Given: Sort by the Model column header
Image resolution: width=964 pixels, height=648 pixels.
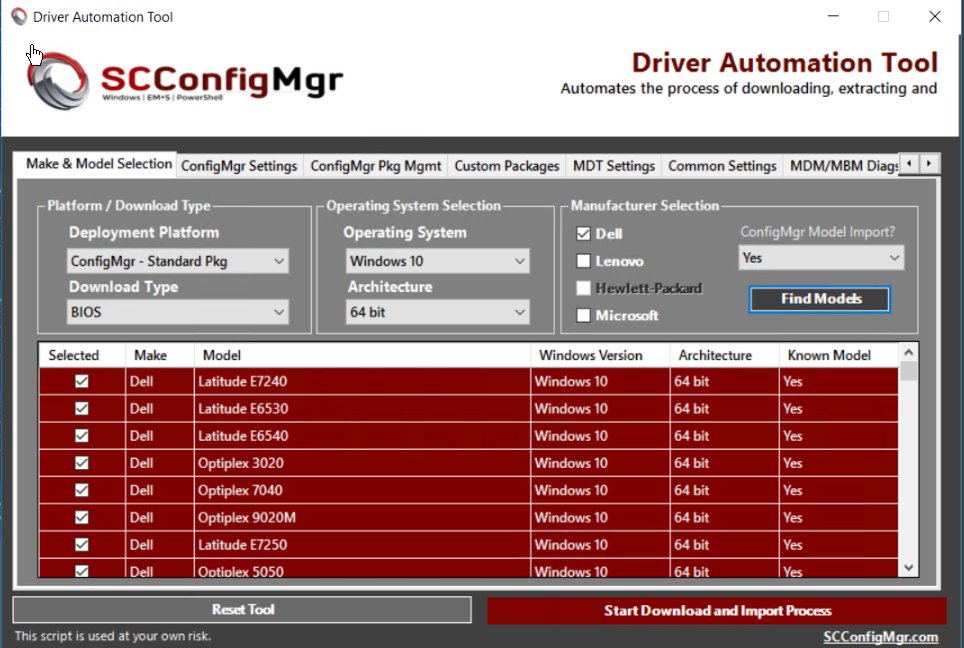Looking at the screenshot, I should pyautogui.click(x=362, y=355).
